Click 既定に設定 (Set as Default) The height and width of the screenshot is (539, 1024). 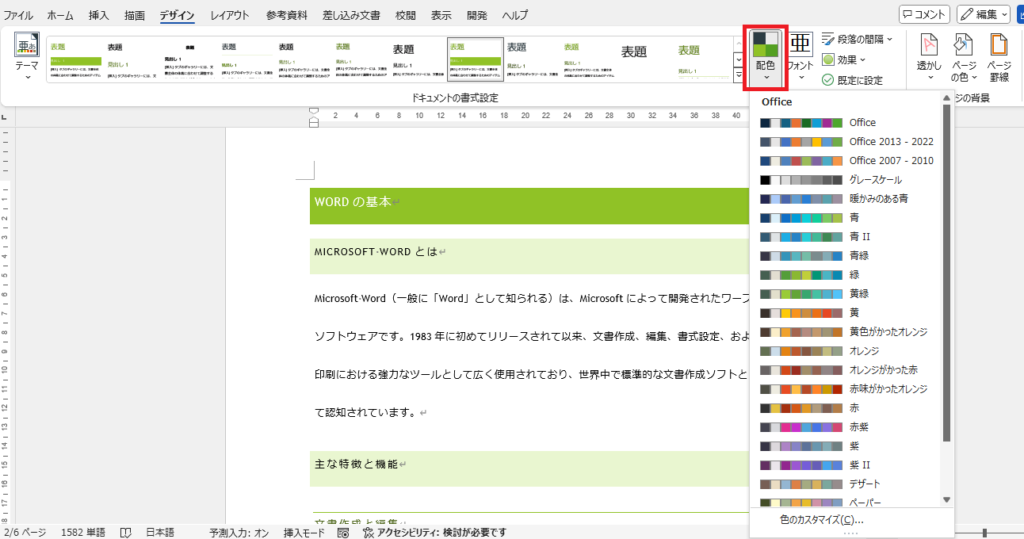[x=852, y=80]
